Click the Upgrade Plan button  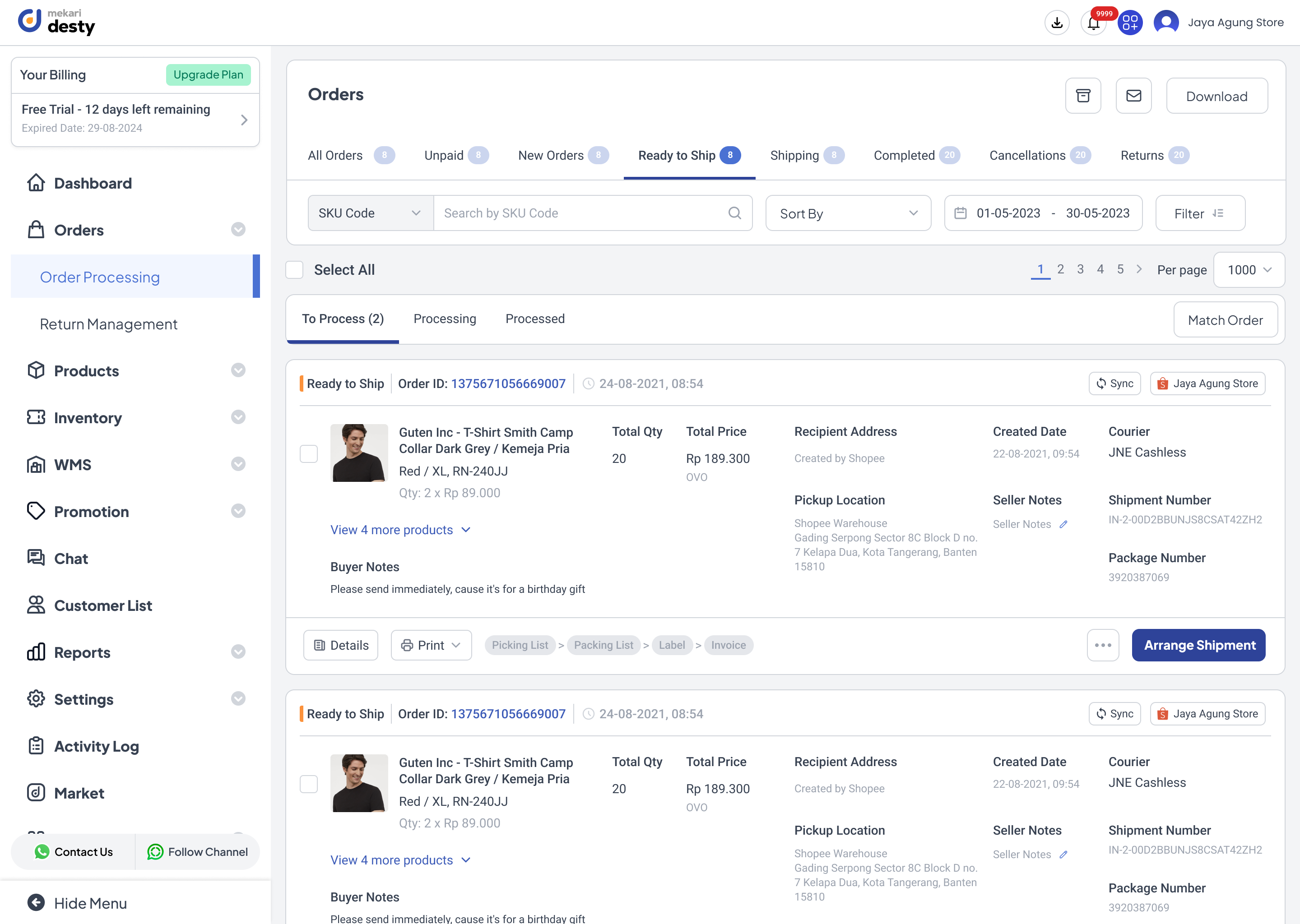pos(208,74)
